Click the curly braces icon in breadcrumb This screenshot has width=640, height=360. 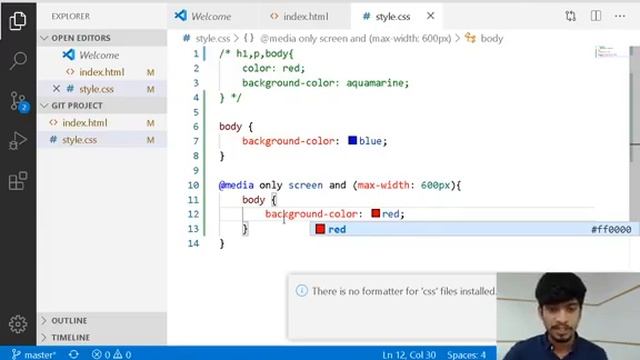[x=249, y=38]
